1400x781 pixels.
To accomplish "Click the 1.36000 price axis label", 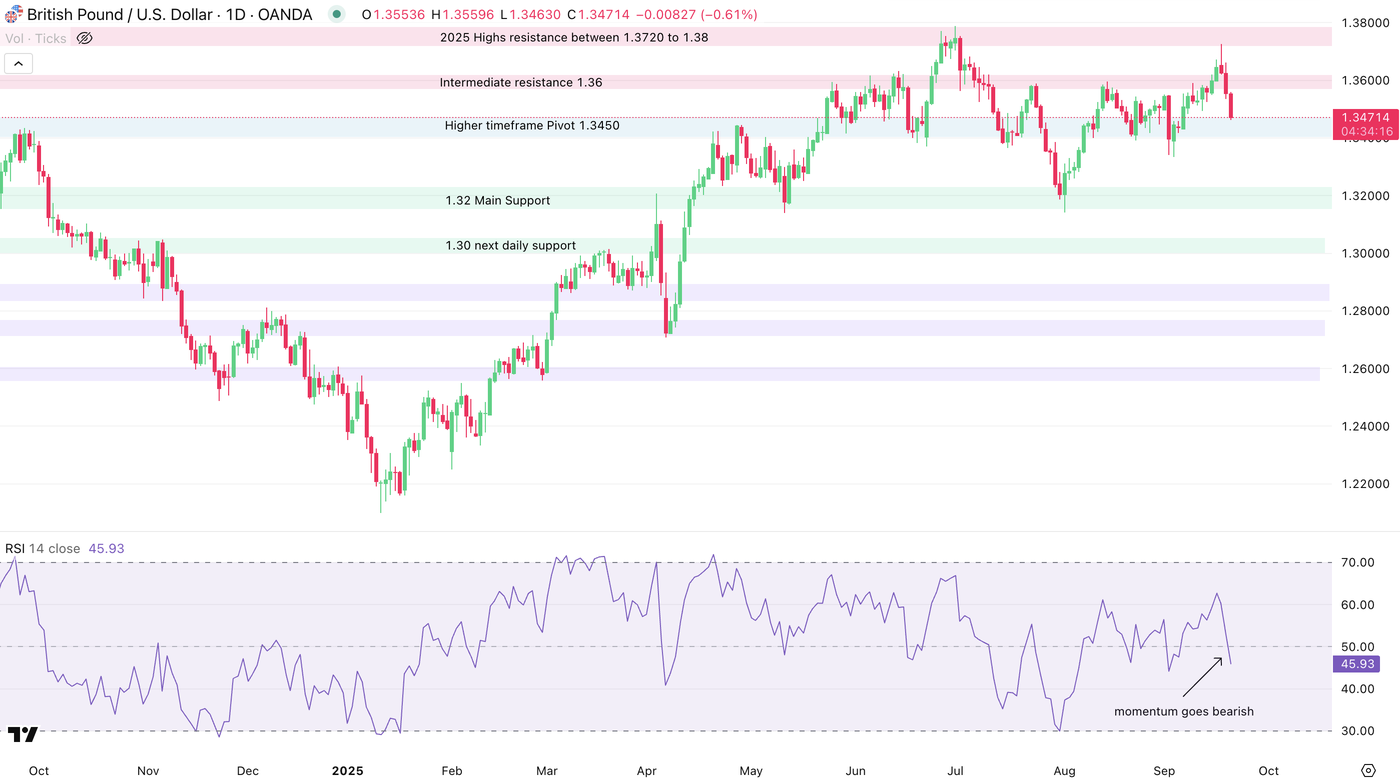I will [x=1366, y=80].
